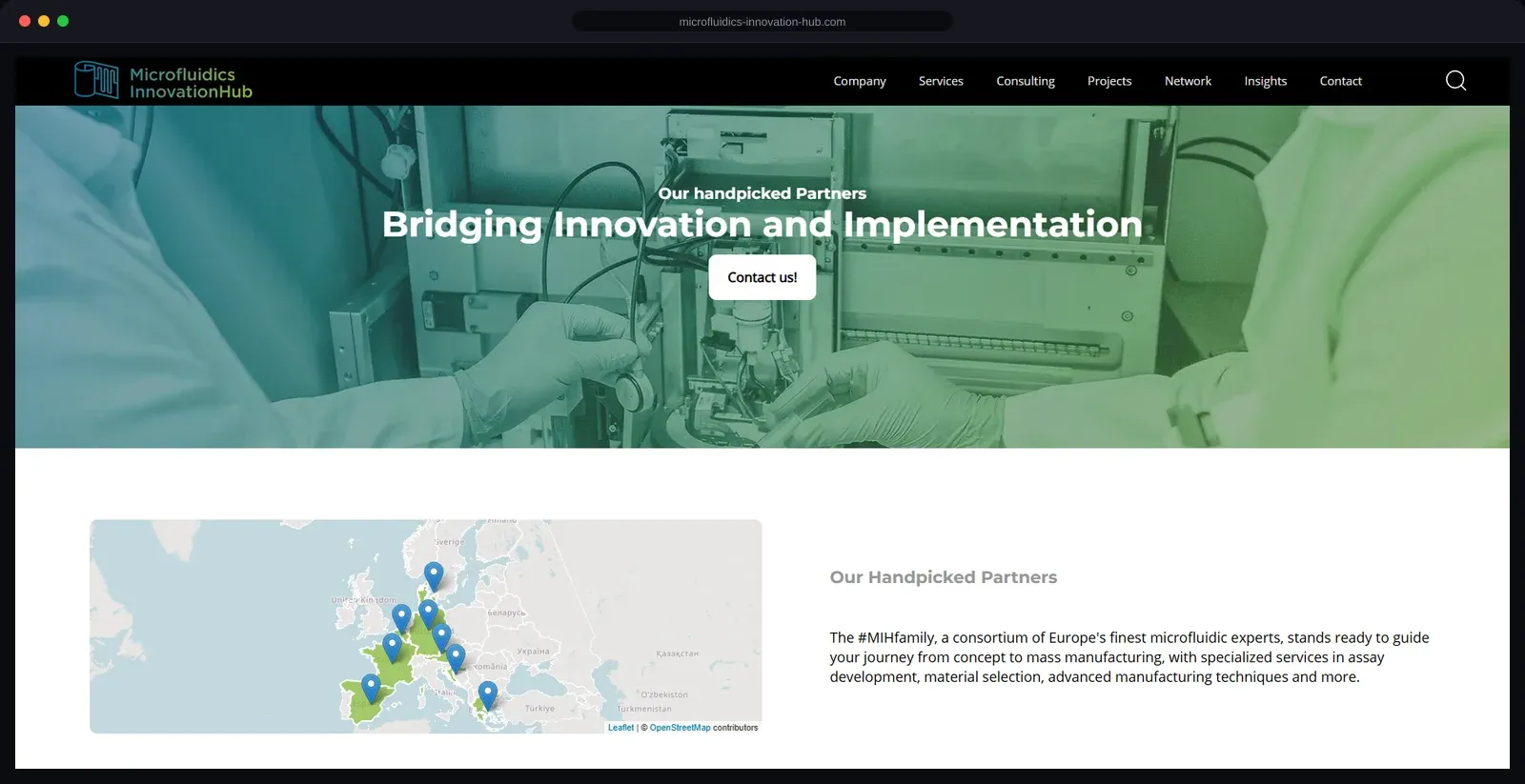Open the Projects menu item
1525x784 pixels.
point(1109,81)
